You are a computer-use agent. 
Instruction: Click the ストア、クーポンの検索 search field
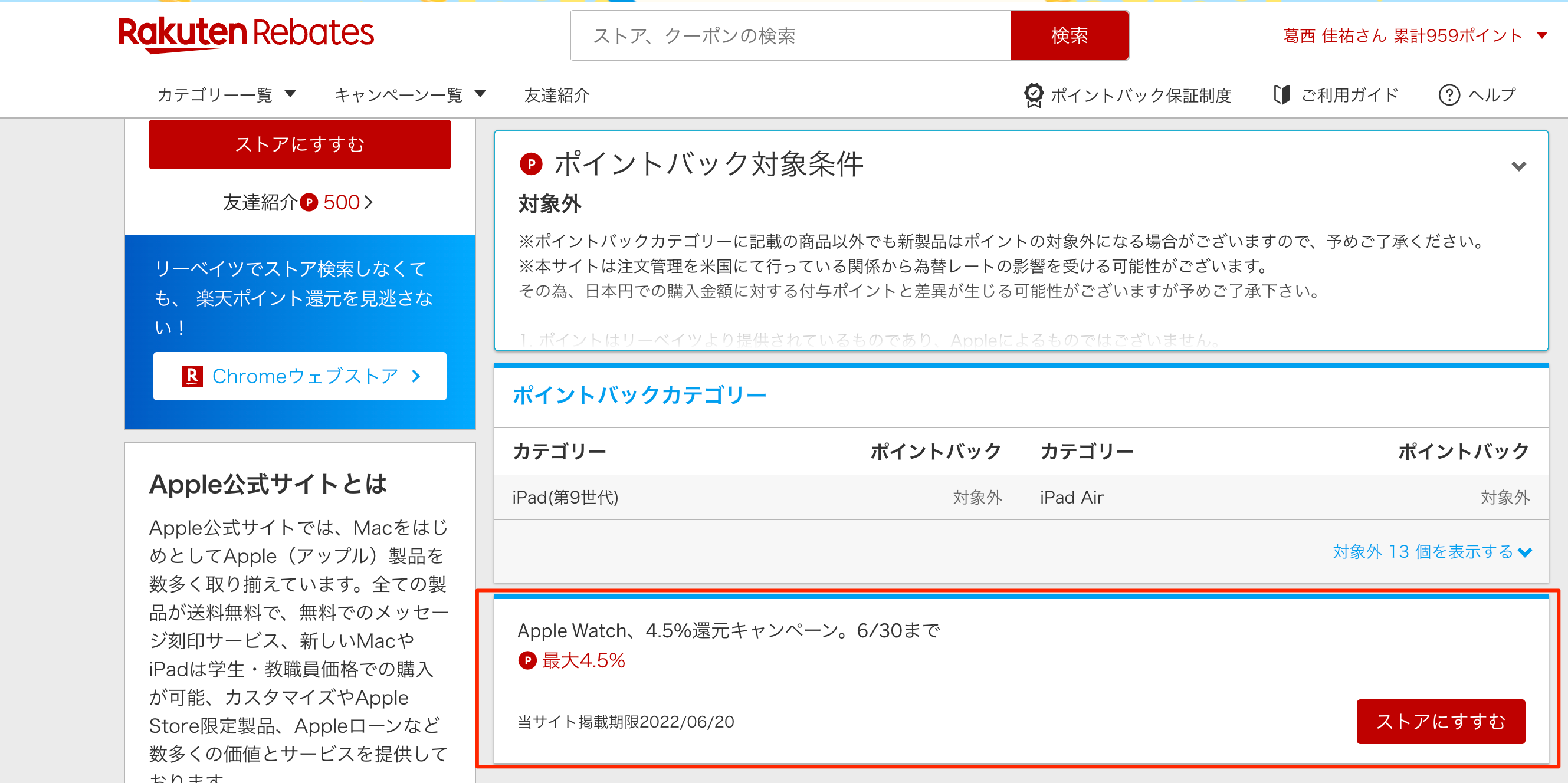(x=790, y=35)
